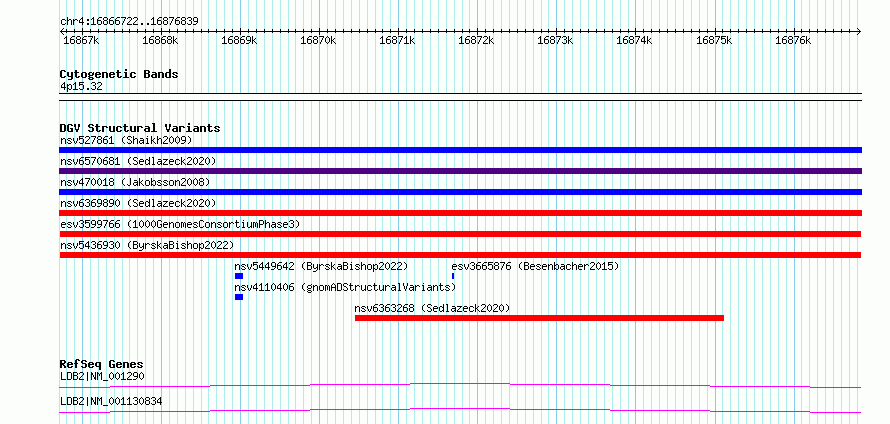Select the purple nsv6570681 variant bar
890x424 pixels.
(460, 171)
